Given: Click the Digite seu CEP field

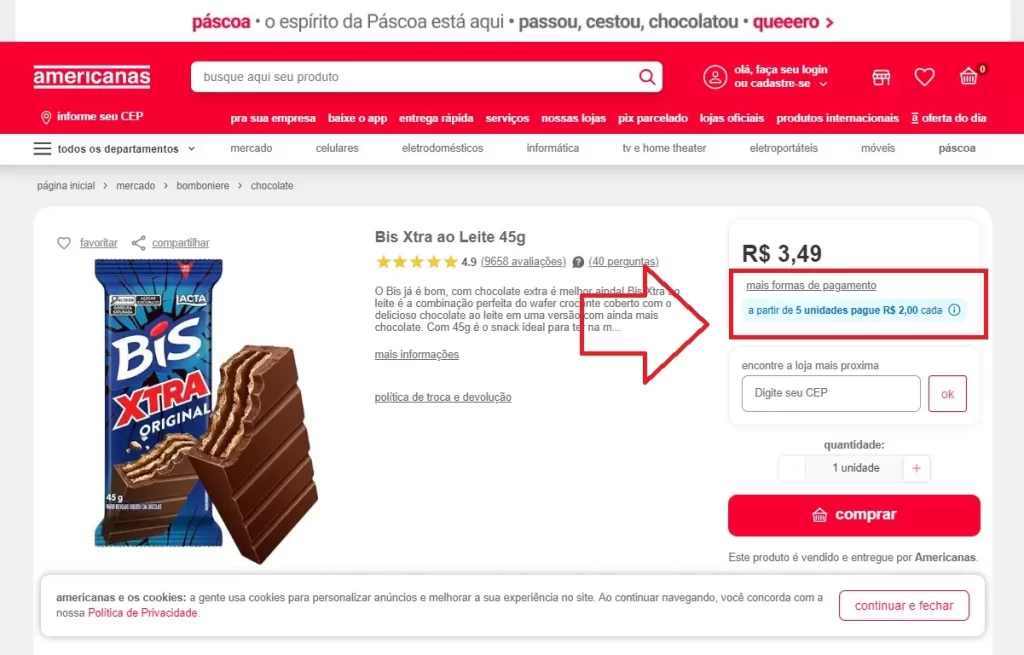Looking at the screenshot, I should 831,393.
